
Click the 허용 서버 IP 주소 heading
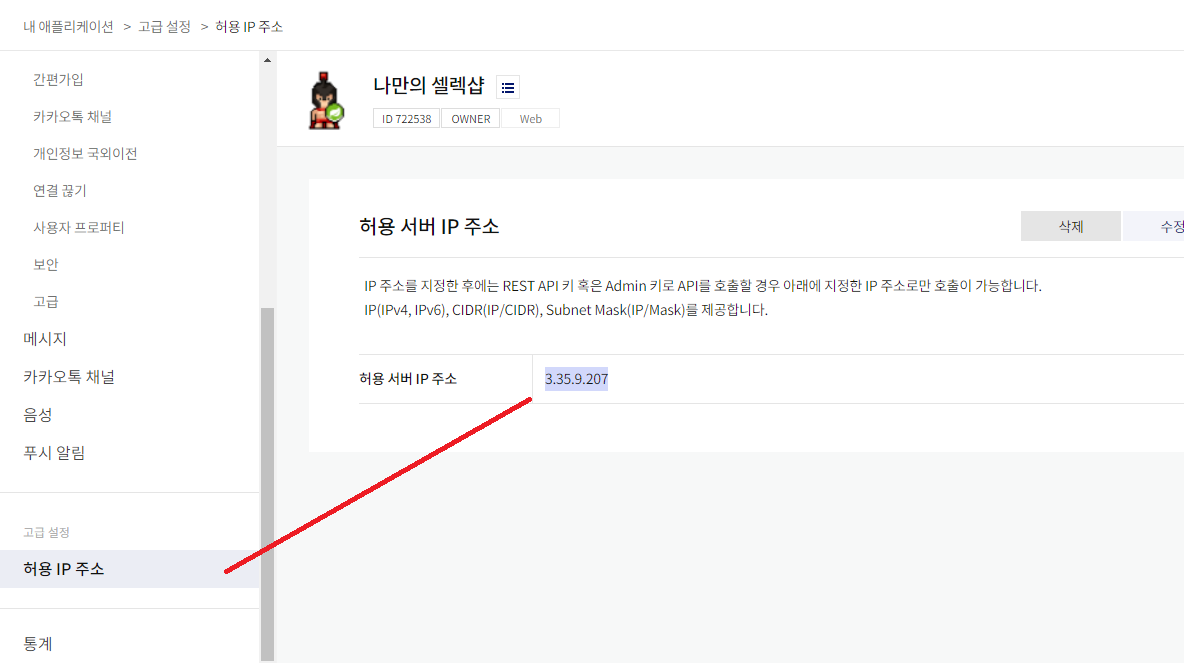(x=429, y=227)
